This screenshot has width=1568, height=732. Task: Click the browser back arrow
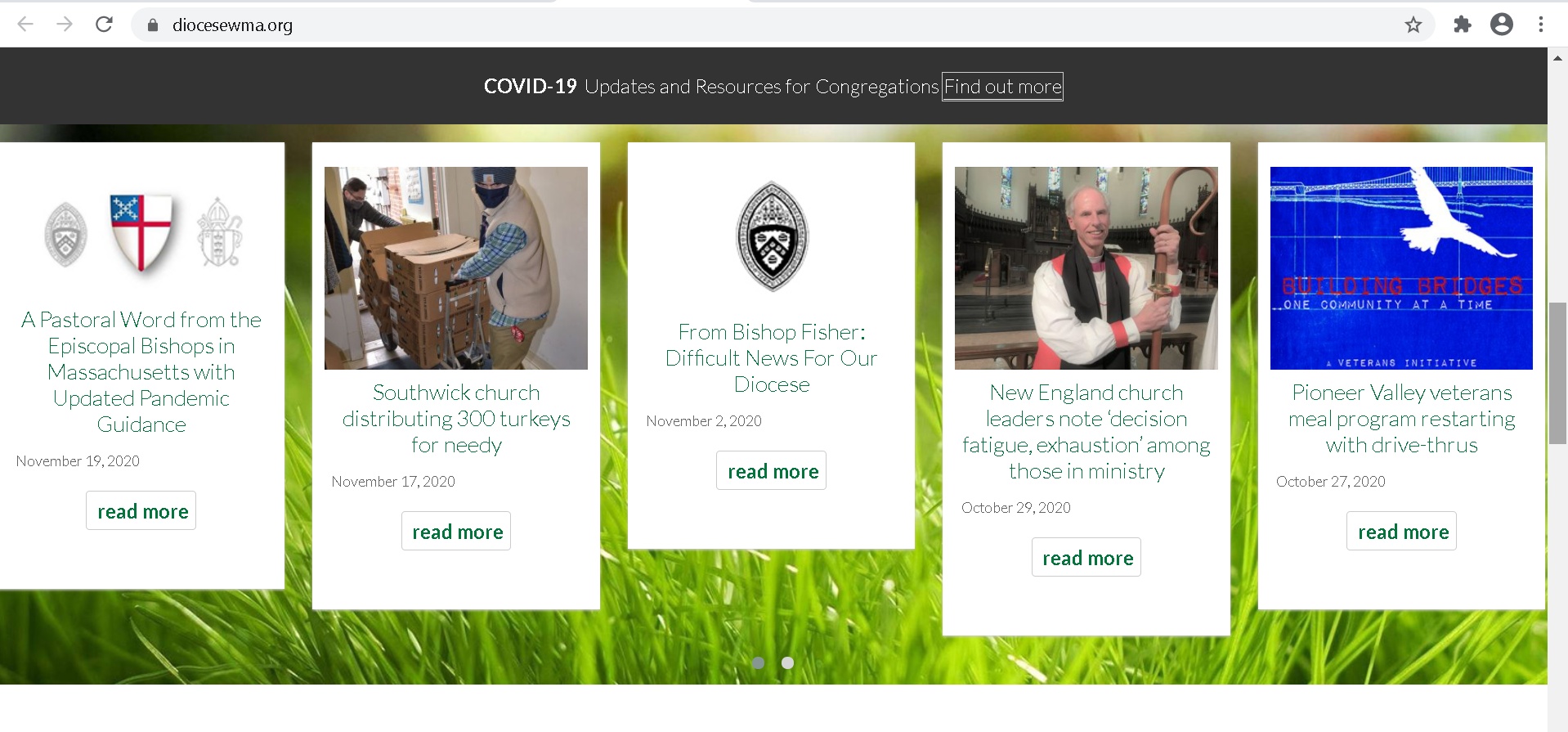point(25,25)
